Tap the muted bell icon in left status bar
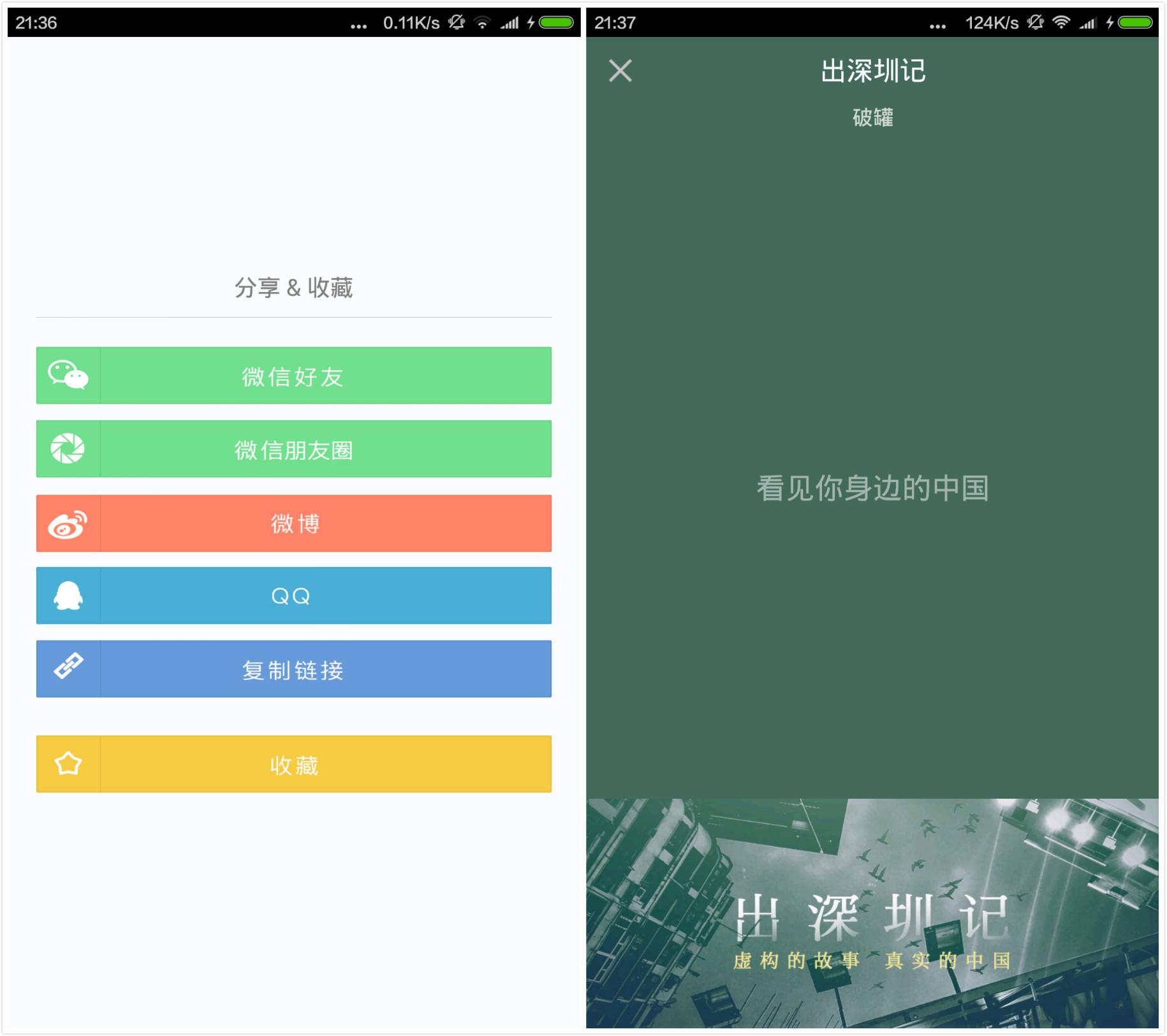The image size is (1167, 1036). point(457,23)
